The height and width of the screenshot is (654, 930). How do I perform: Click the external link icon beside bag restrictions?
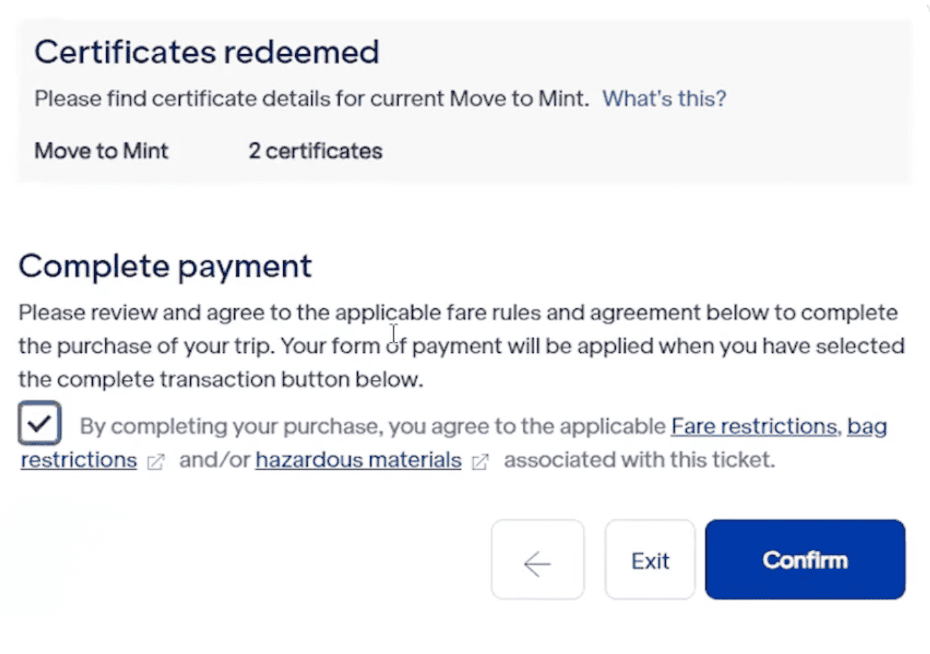155,462
